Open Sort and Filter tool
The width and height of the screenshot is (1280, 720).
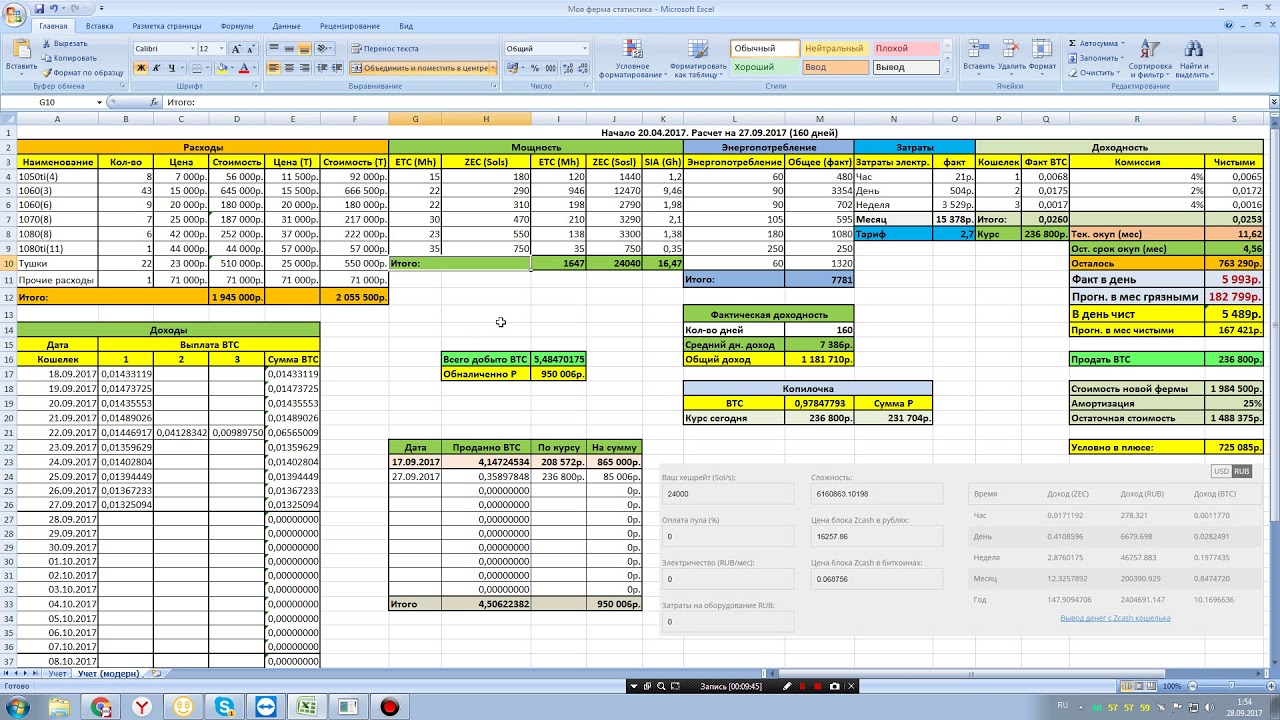click(x=1150, y=58)
